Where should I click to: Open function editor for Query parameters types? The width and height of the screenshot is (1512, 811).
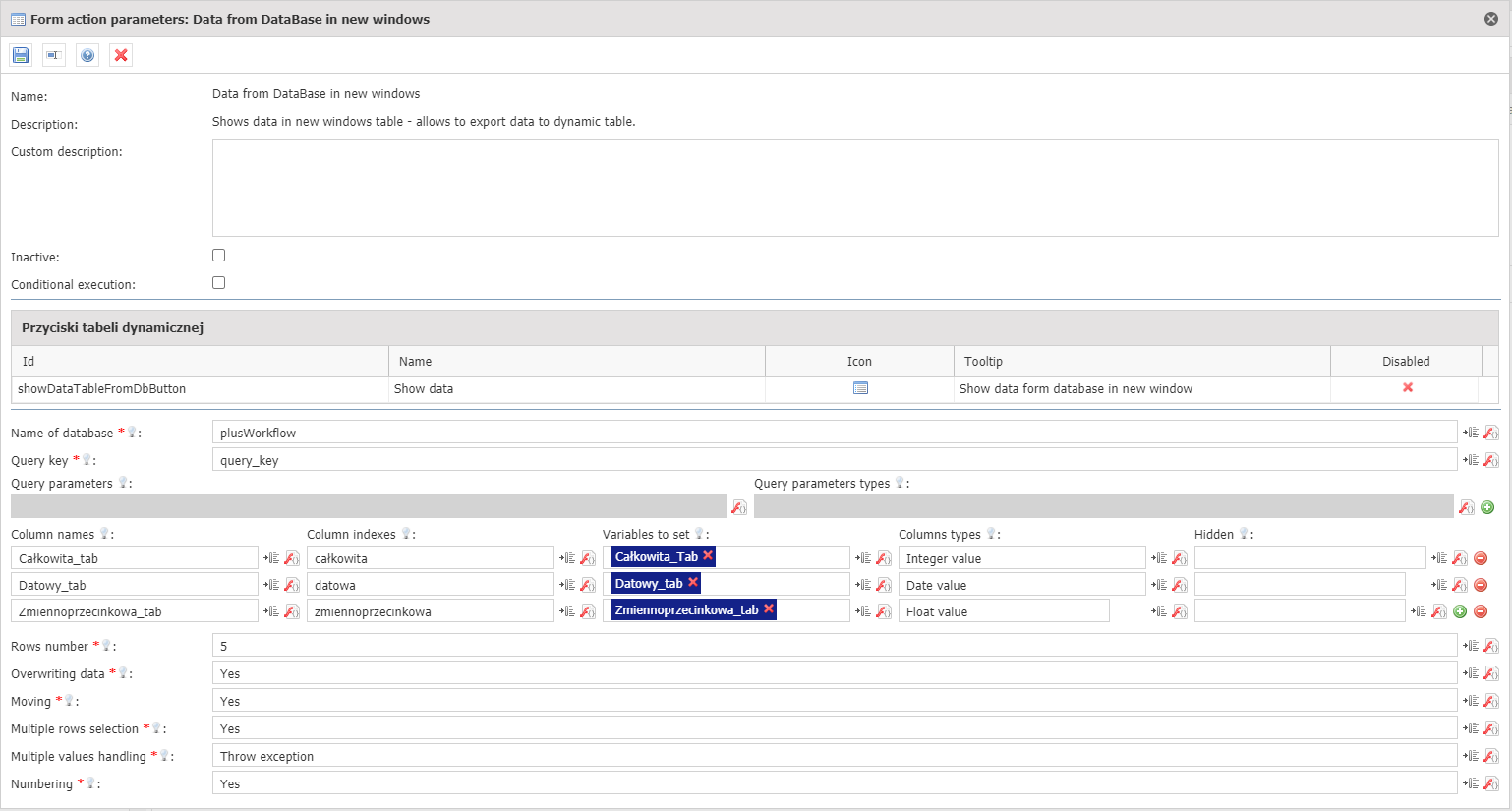click(1467, 507)
